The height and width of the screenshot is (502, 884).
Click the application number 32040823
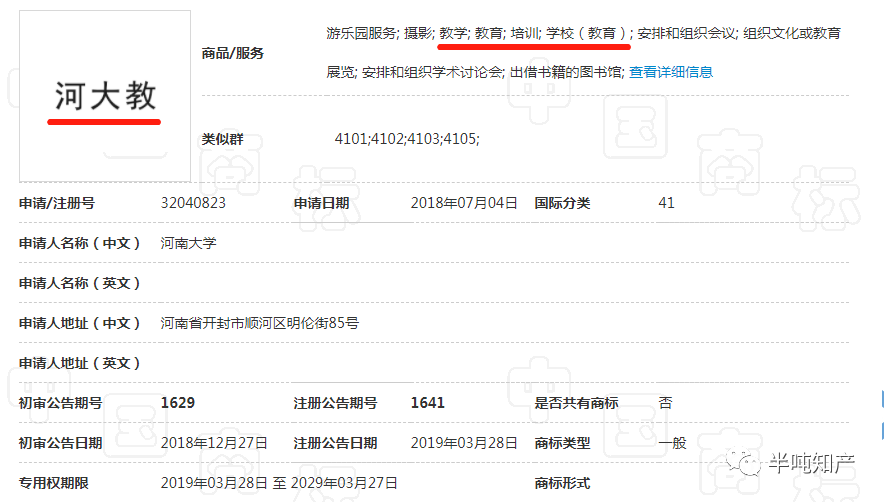(193, 203)
